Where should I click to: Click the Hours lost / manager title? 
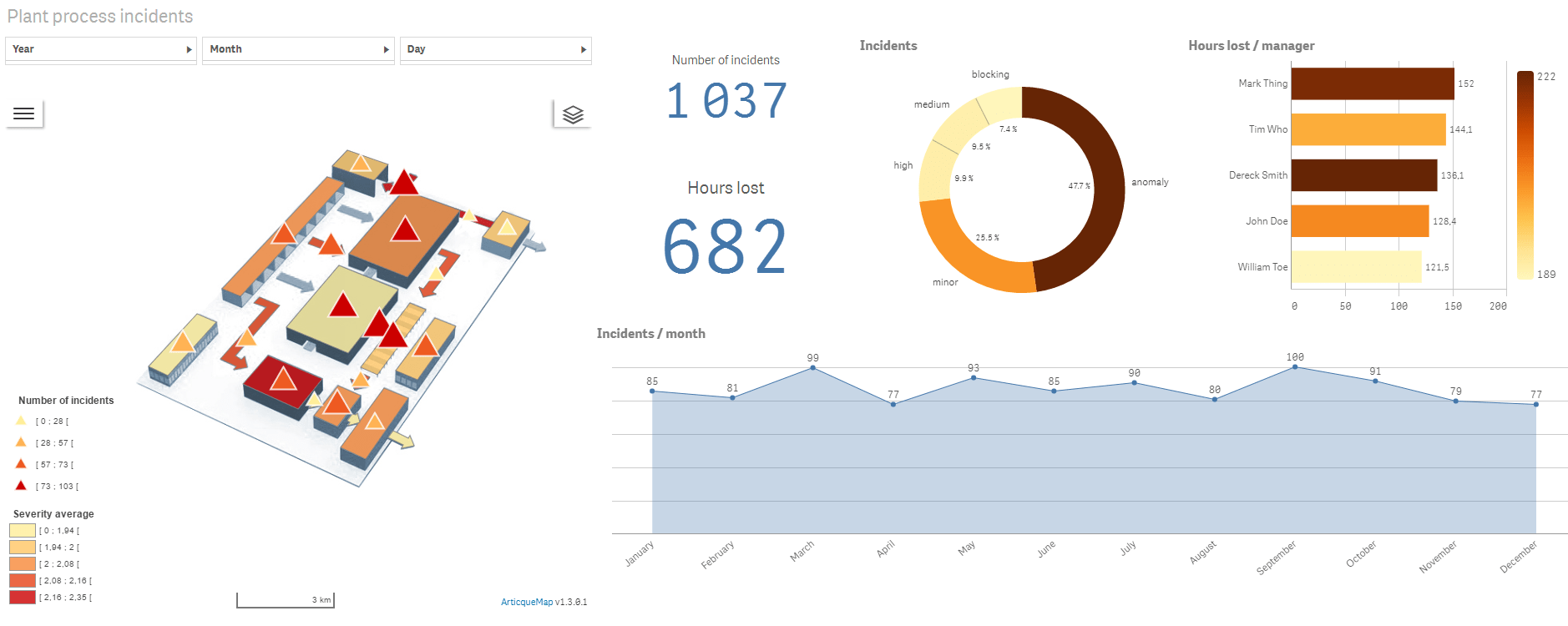click(x=1252, y=46)
